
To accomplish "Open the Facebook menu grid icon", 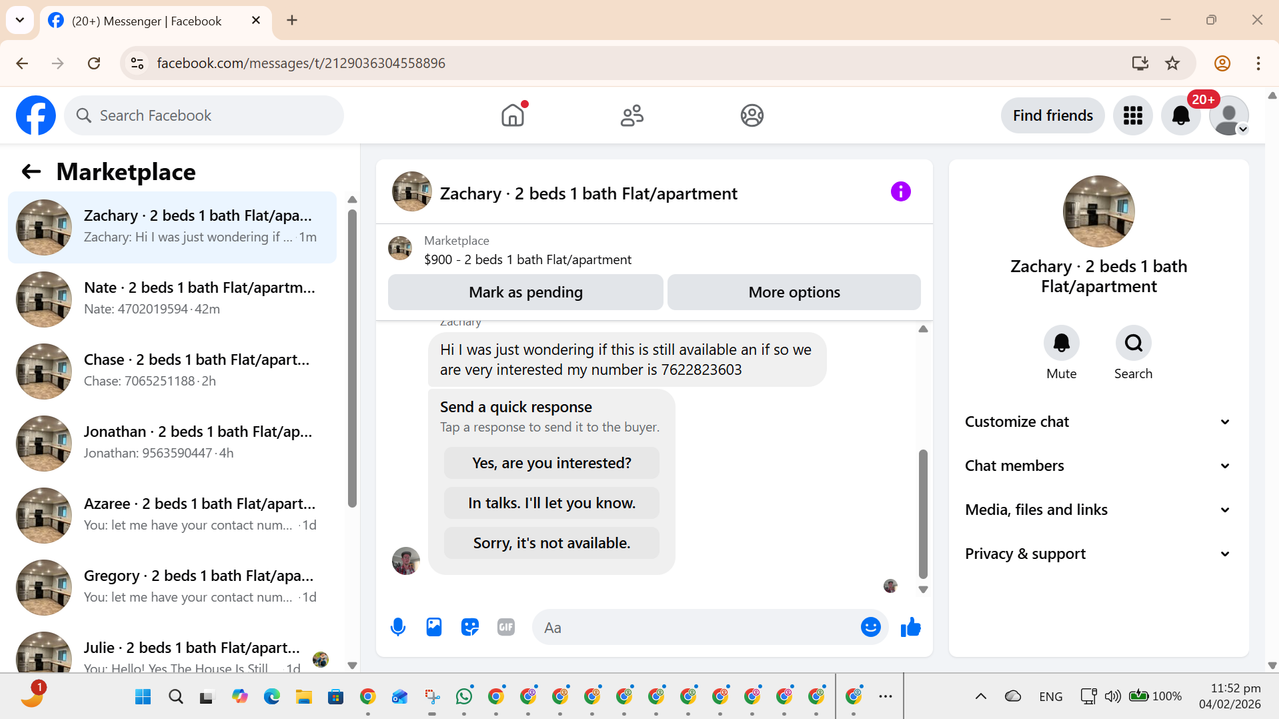I will (x=1133, y=116).
